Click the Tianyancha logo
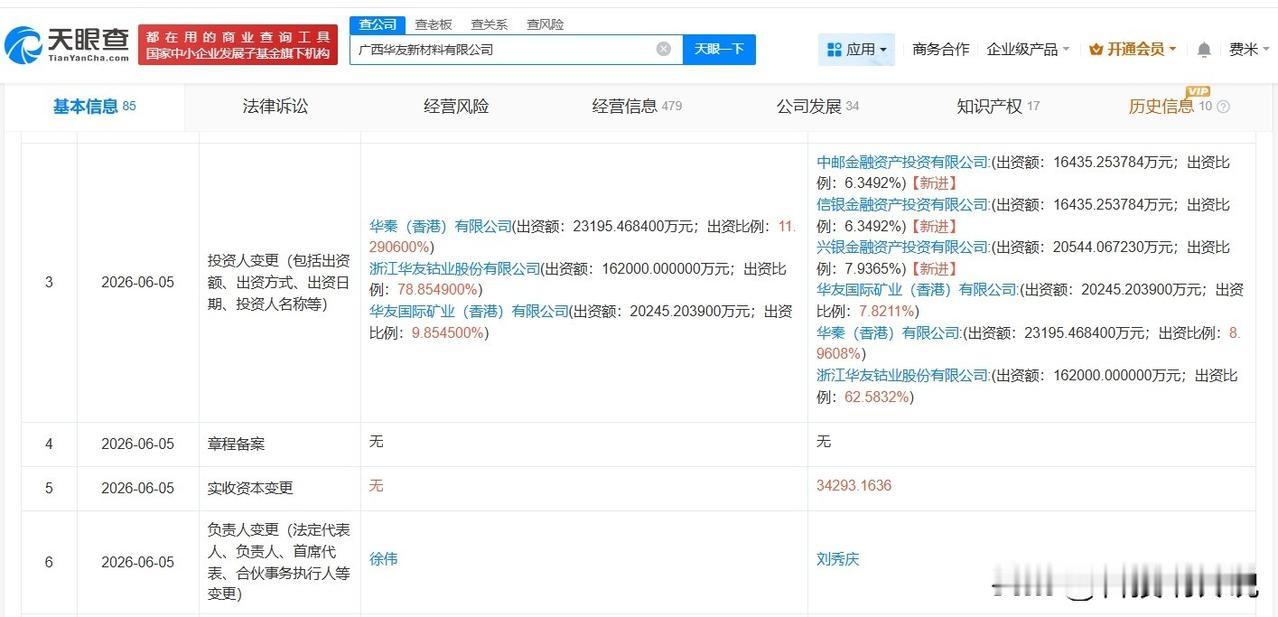Viewport: 1278px width, 617px height. pyautogui.click(x=67, y=44)
